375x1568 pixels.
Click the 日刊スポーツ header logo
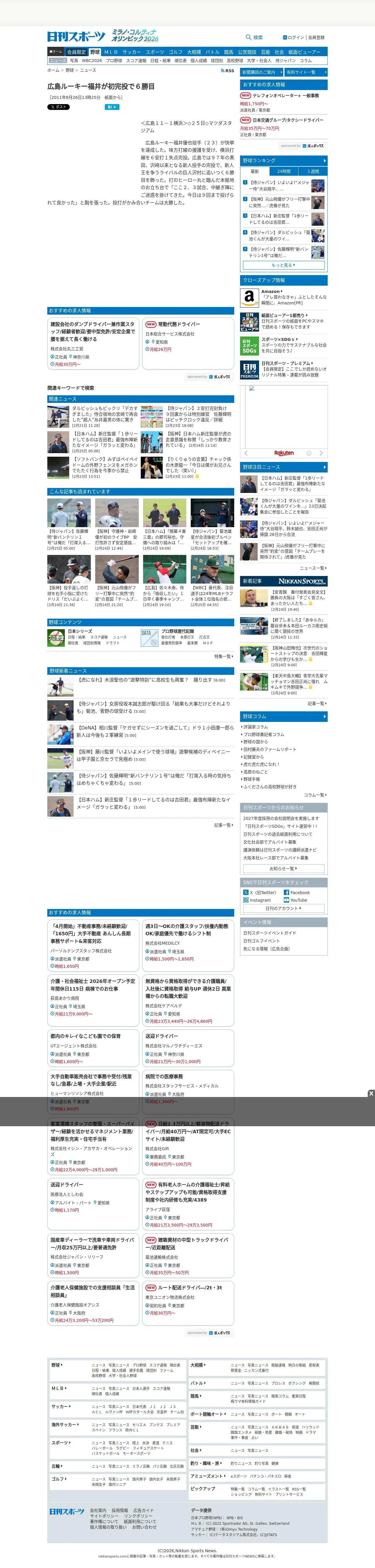[77, 37]
